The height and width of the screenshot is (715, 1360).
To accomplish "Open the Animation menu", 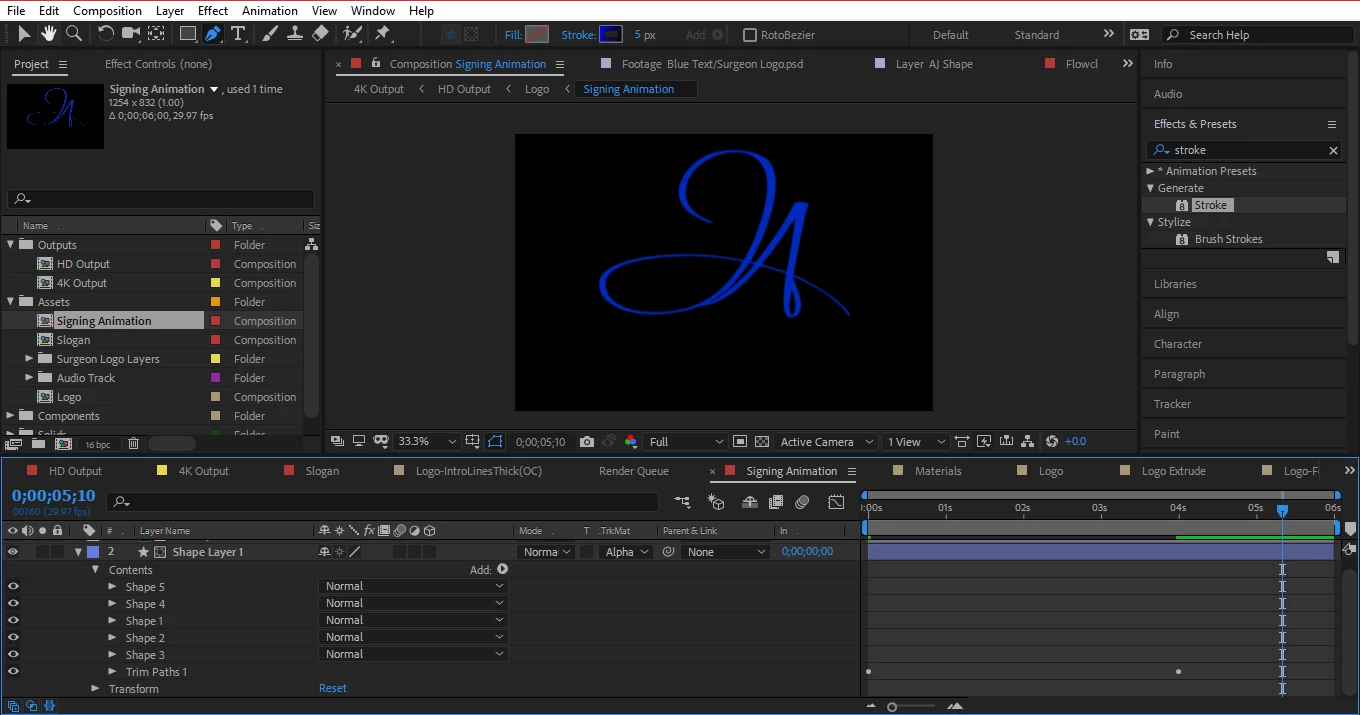I will pyautogui.click(x=270, y=11).
